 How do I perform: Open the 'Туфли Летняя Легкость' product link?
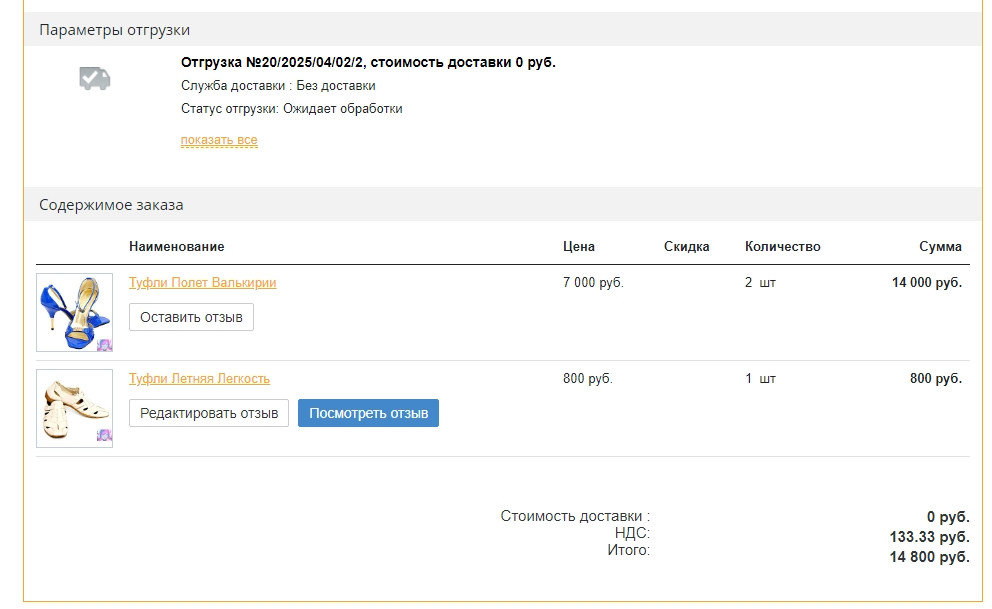pos(199,379)
